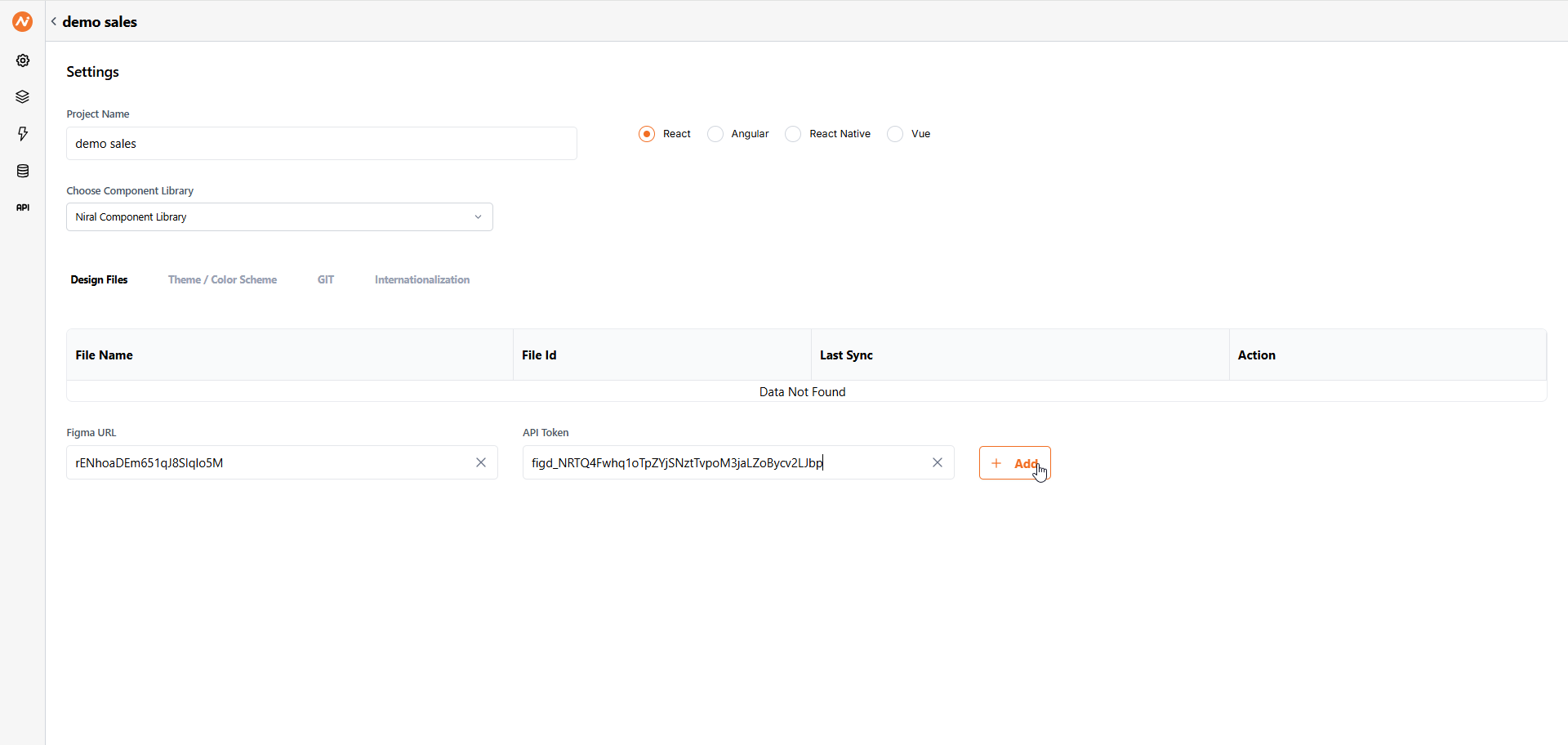Open the layers/components panel icon
Screen dimensions: 1568x745
22,96
